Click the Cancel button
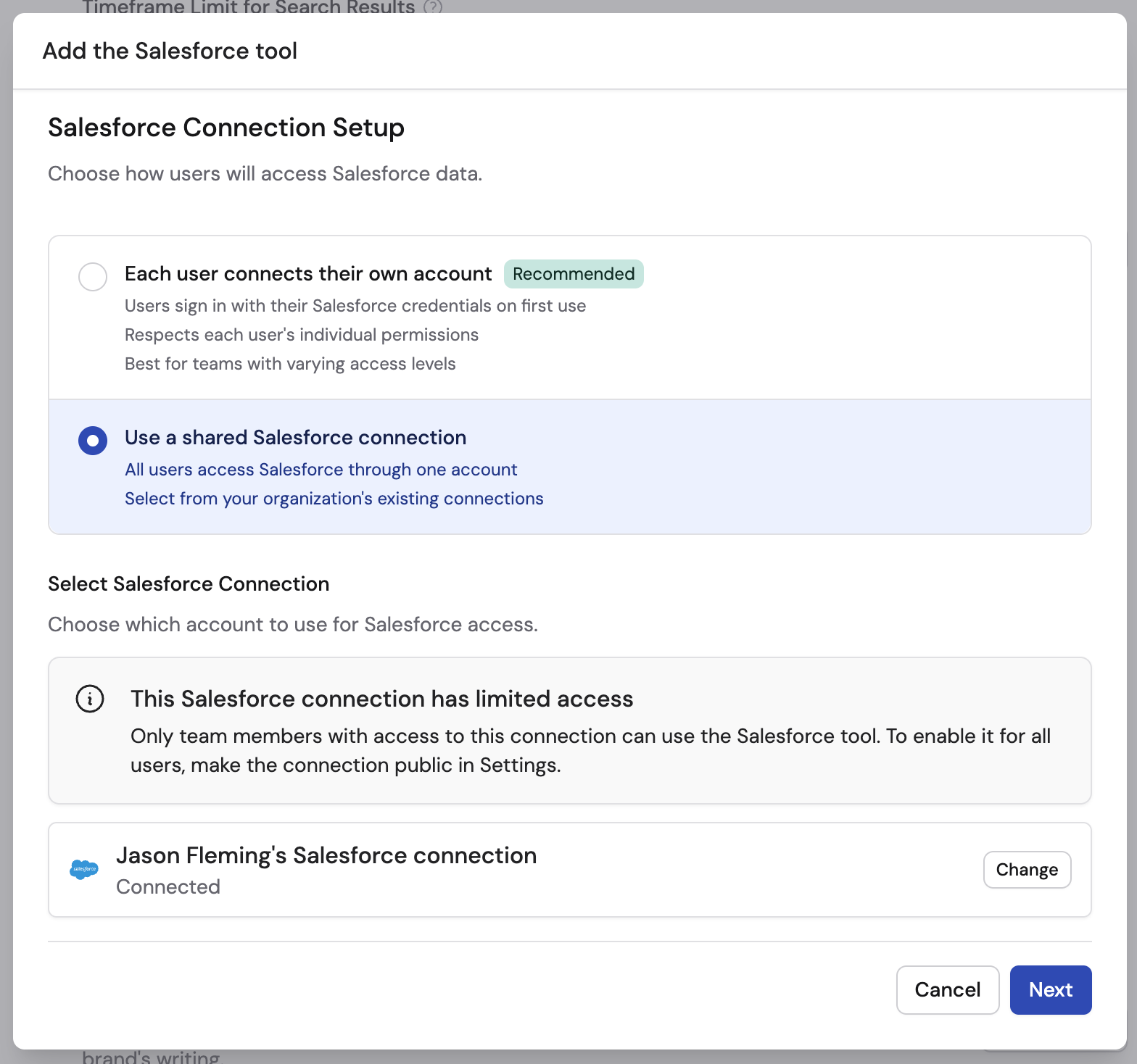The image size is (1137, 1064). [x=948, y=989]
